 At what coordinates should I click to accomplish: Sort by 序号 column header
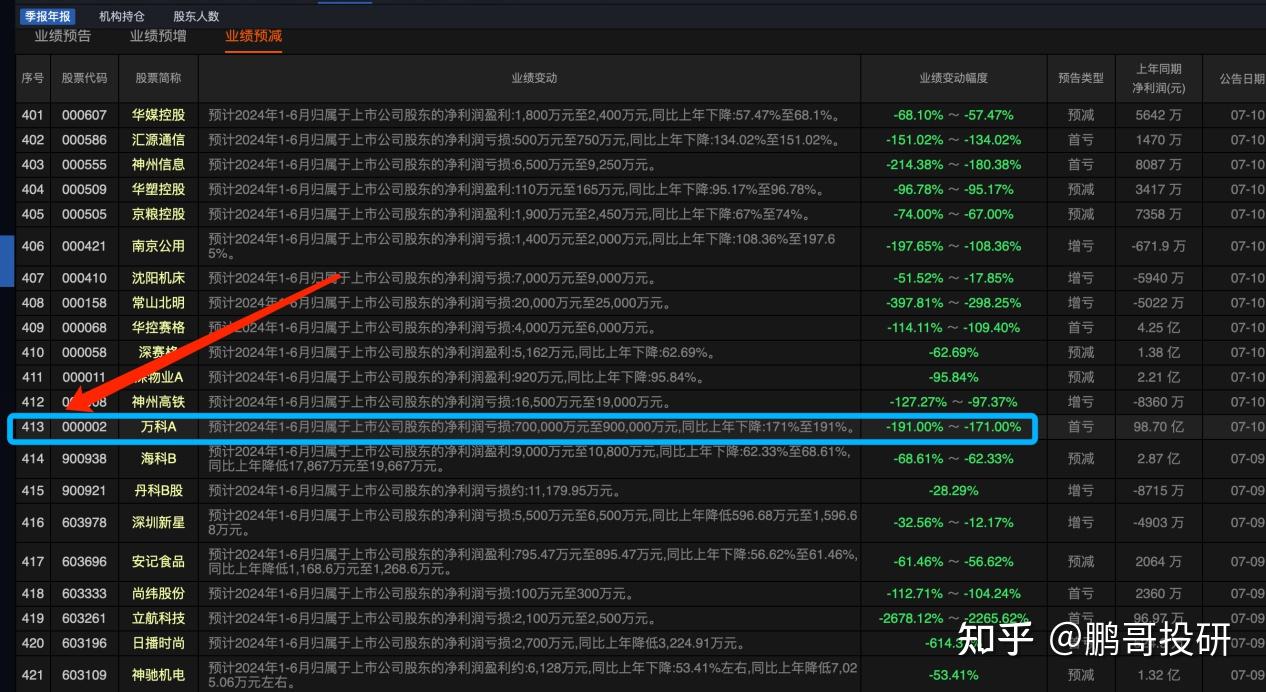point(33,78)
